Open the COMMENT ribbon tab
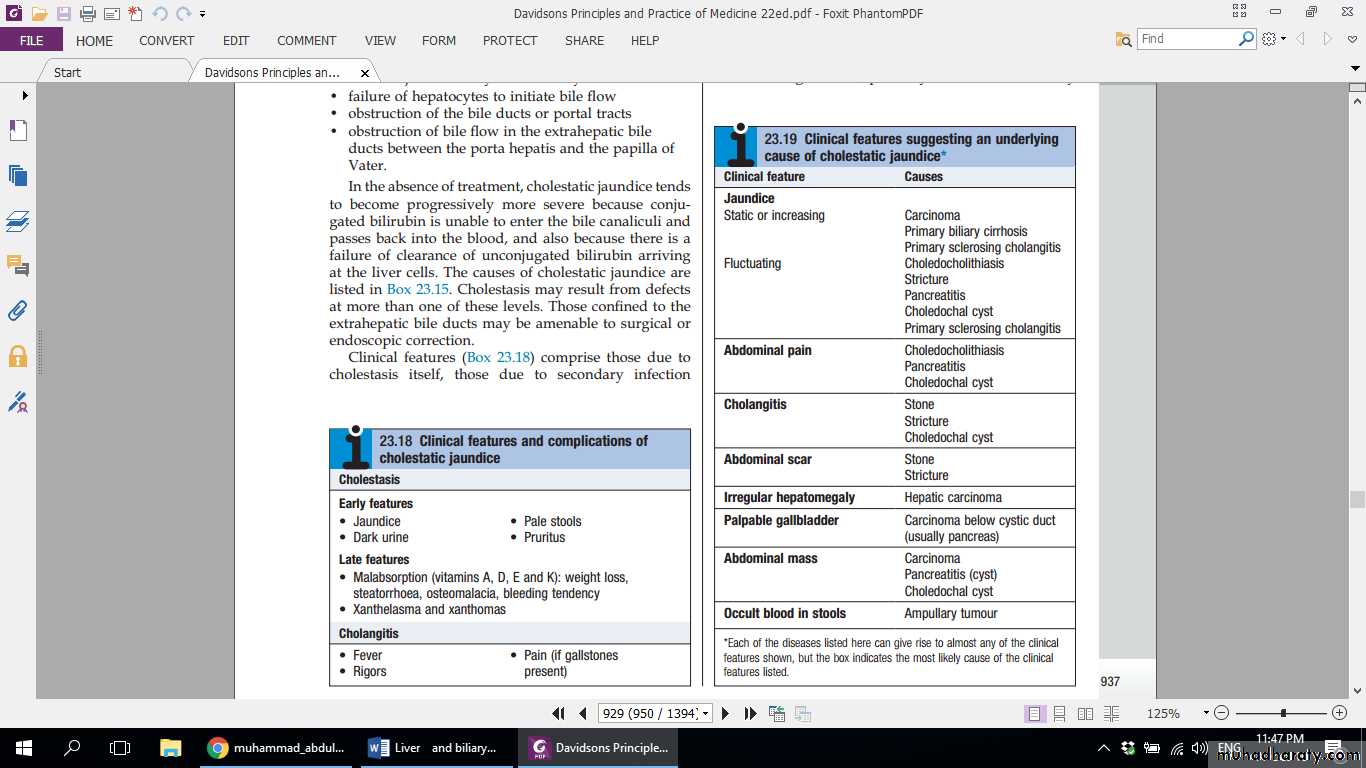The image size is (1366, 768). pos(306,40)
